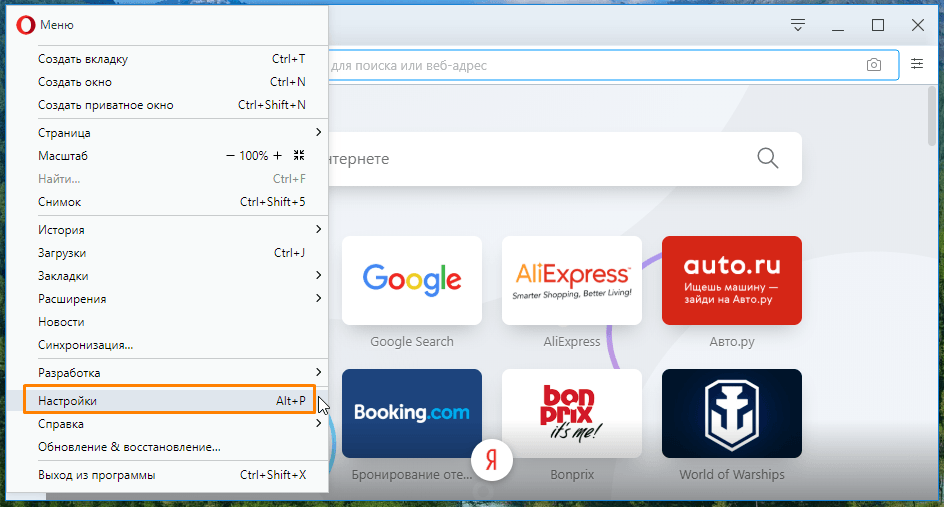The width and height of the screenshot is (944, 507).
Task: Open the auto.ru speed dial tile
Action: point(731,281)
